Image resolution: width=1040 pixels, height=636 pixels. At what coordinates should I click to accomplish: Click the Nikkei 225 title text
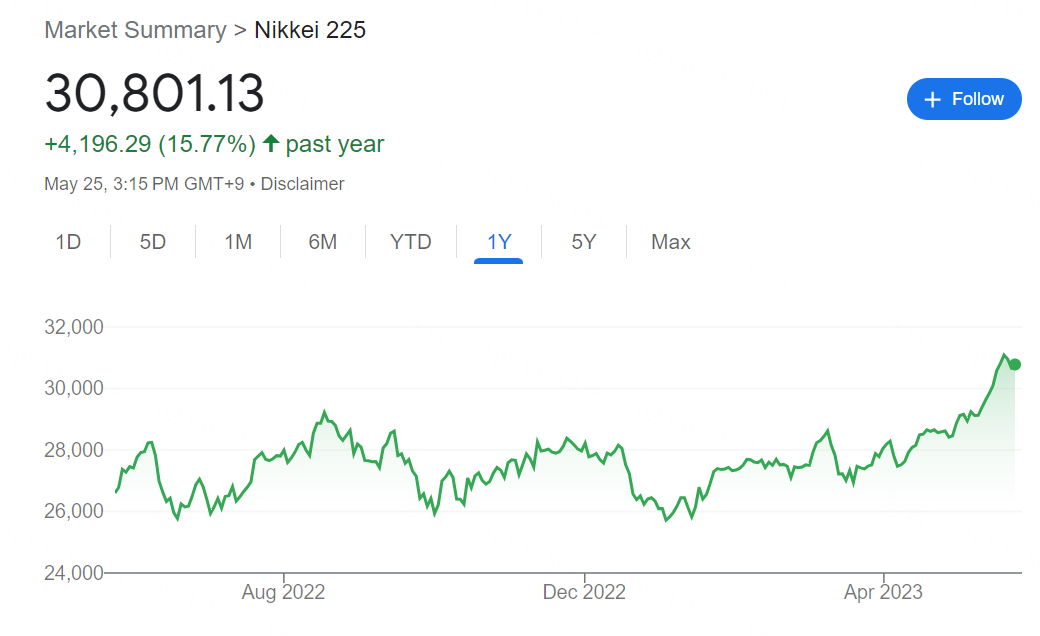pos(310,30)
